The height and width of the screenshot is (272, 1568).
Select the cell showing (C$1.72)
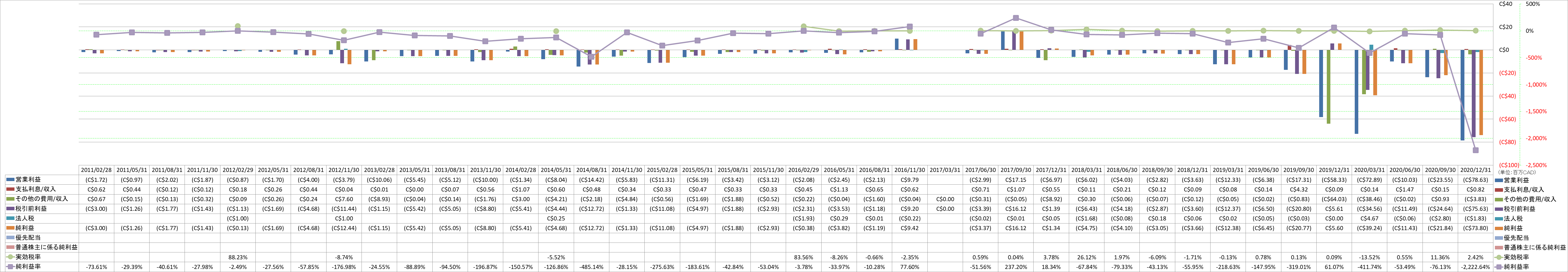tap(97, 180)
